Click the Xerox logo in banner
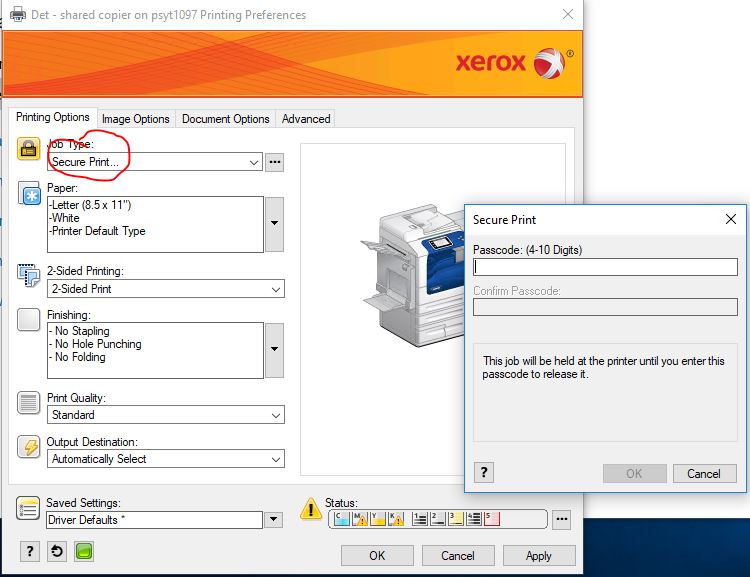 pyautogui.click(x=514, y=63)
